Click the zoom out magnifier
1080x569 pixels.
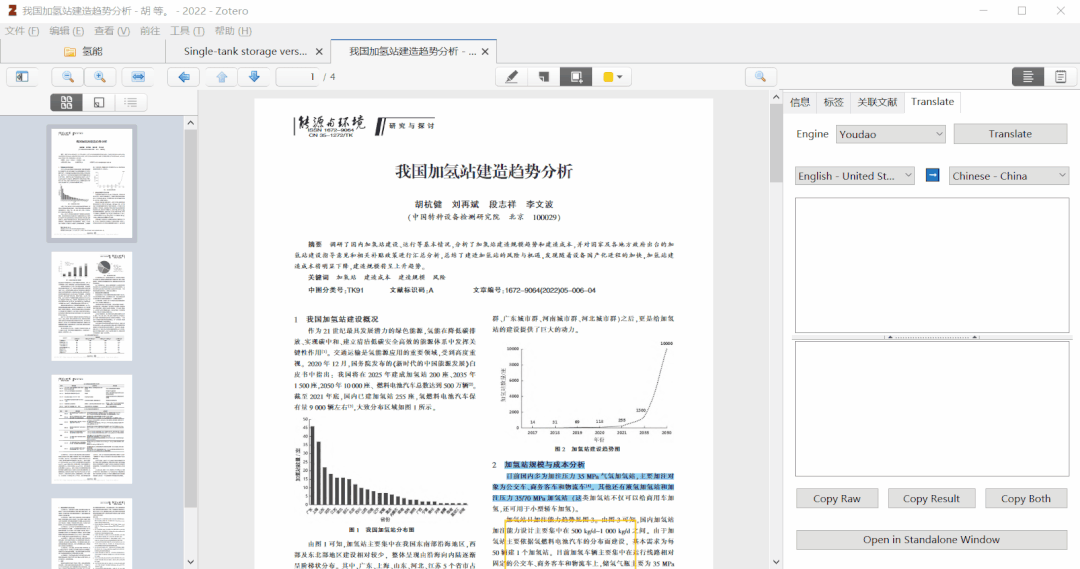(x=68, y=76)
